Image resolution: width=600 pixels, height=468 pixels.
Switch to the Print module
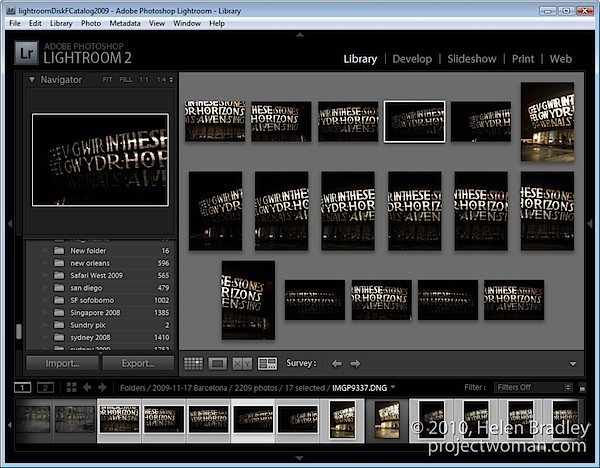pyautogui.click(x=523, y=59)
